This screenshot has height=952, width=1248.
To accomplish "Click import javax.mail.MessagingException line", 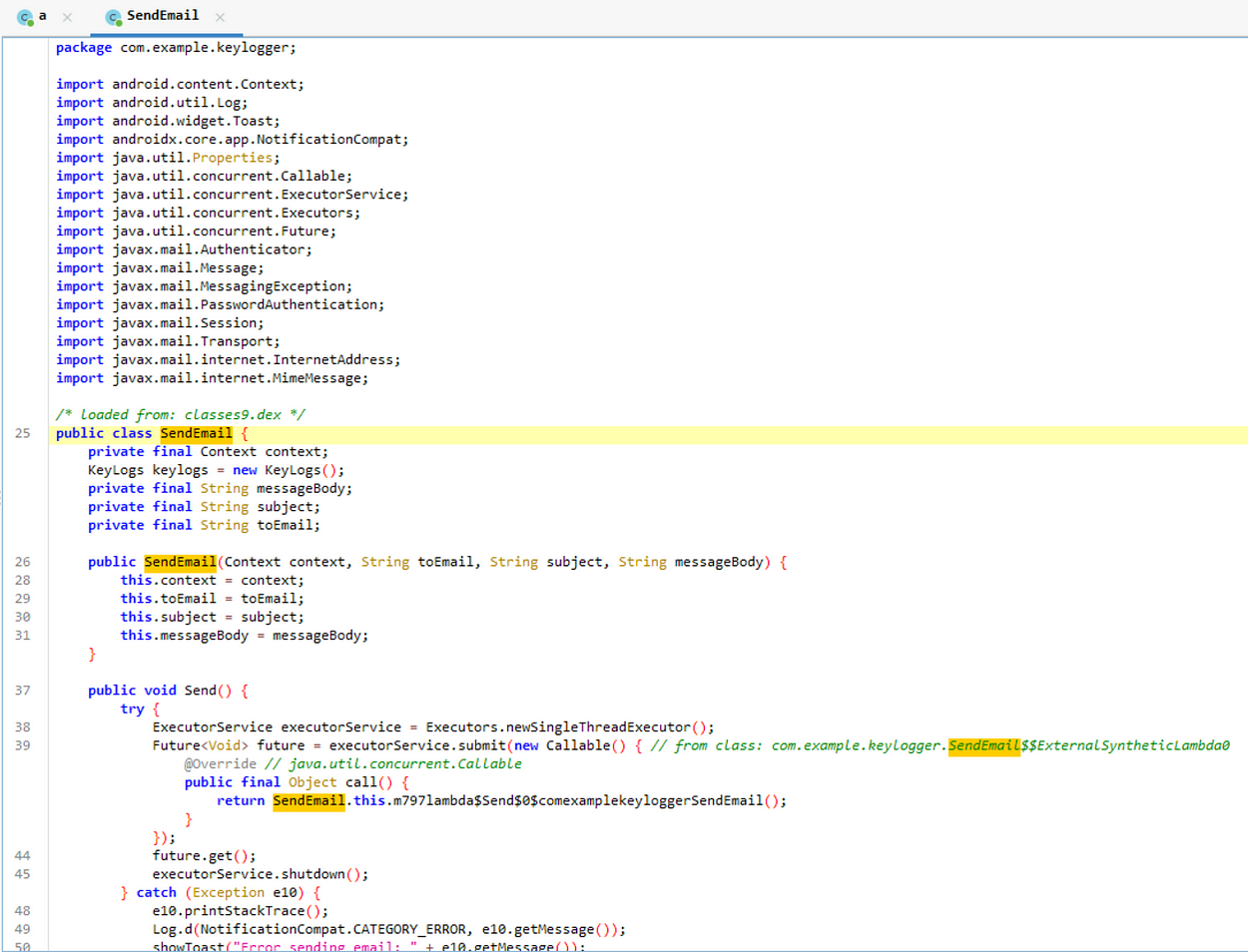I will click(204, 286).
